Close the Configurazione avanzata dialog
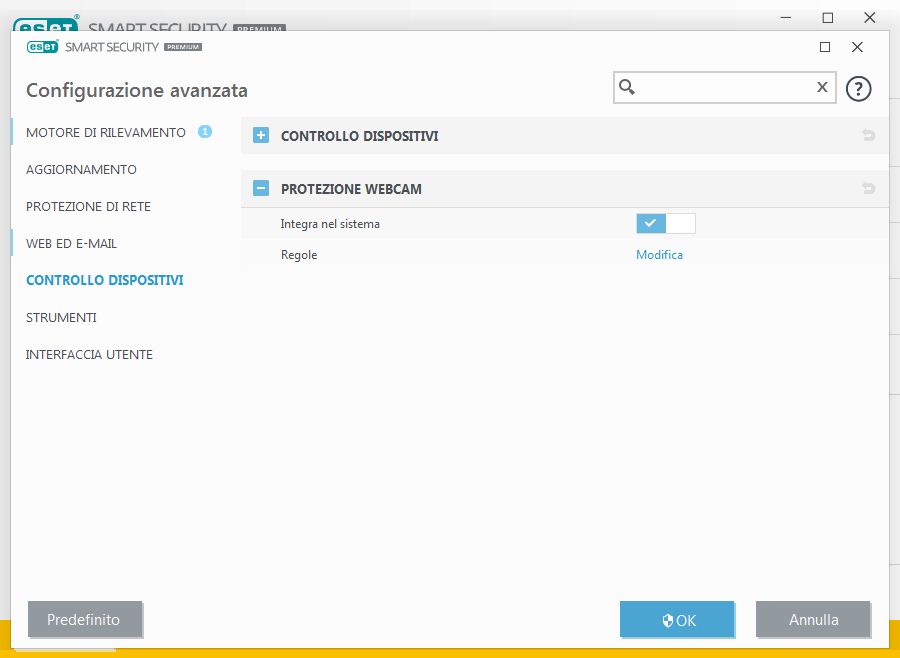 click(857, 47)
